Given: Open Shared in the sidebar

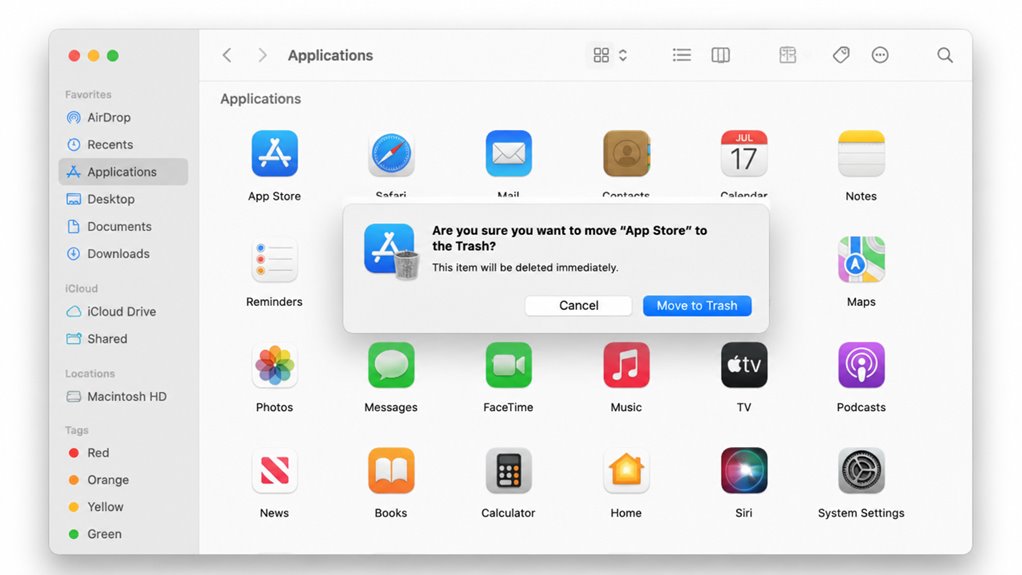Looking at the screenshot, I should pos(123,339).
